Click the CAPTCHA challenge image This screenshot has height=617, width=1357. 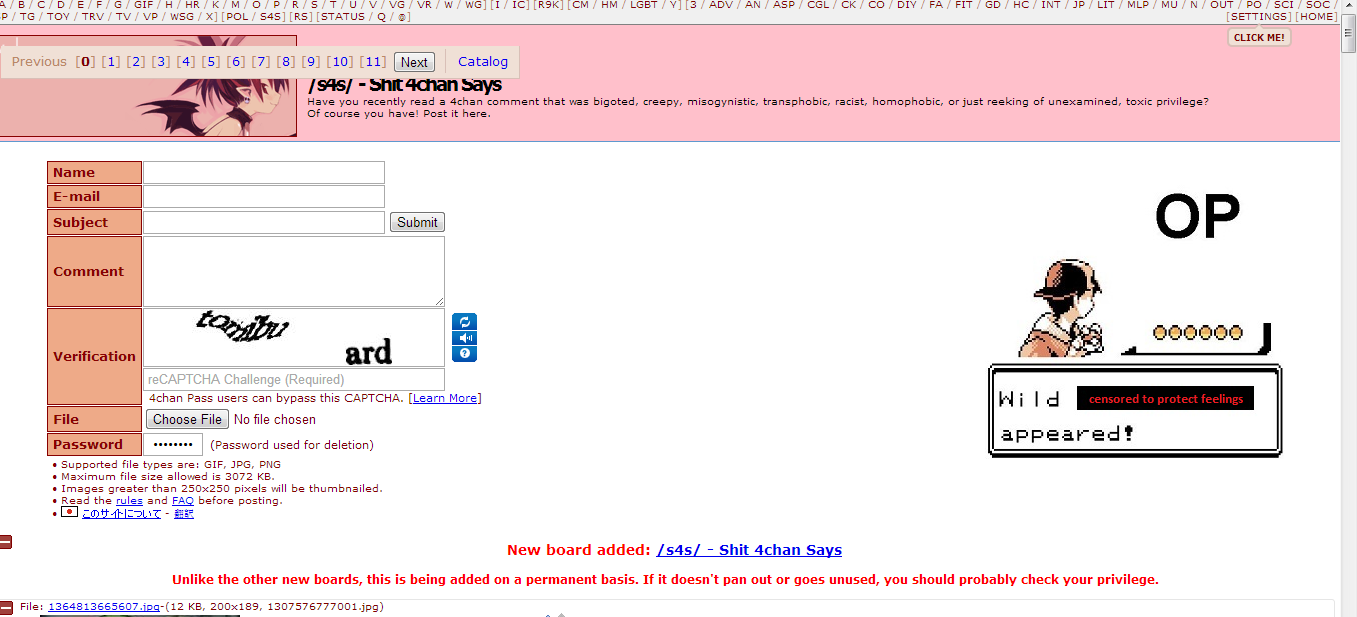pos(294,337)
